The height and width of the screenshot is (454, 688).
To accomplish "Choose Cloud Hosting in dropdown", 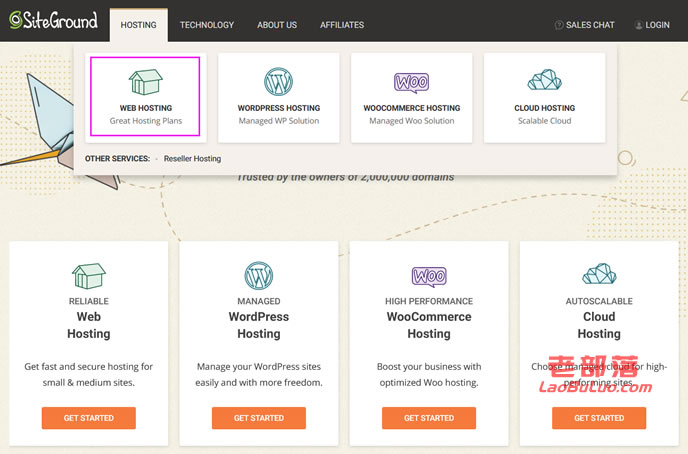I will (545, 108).
